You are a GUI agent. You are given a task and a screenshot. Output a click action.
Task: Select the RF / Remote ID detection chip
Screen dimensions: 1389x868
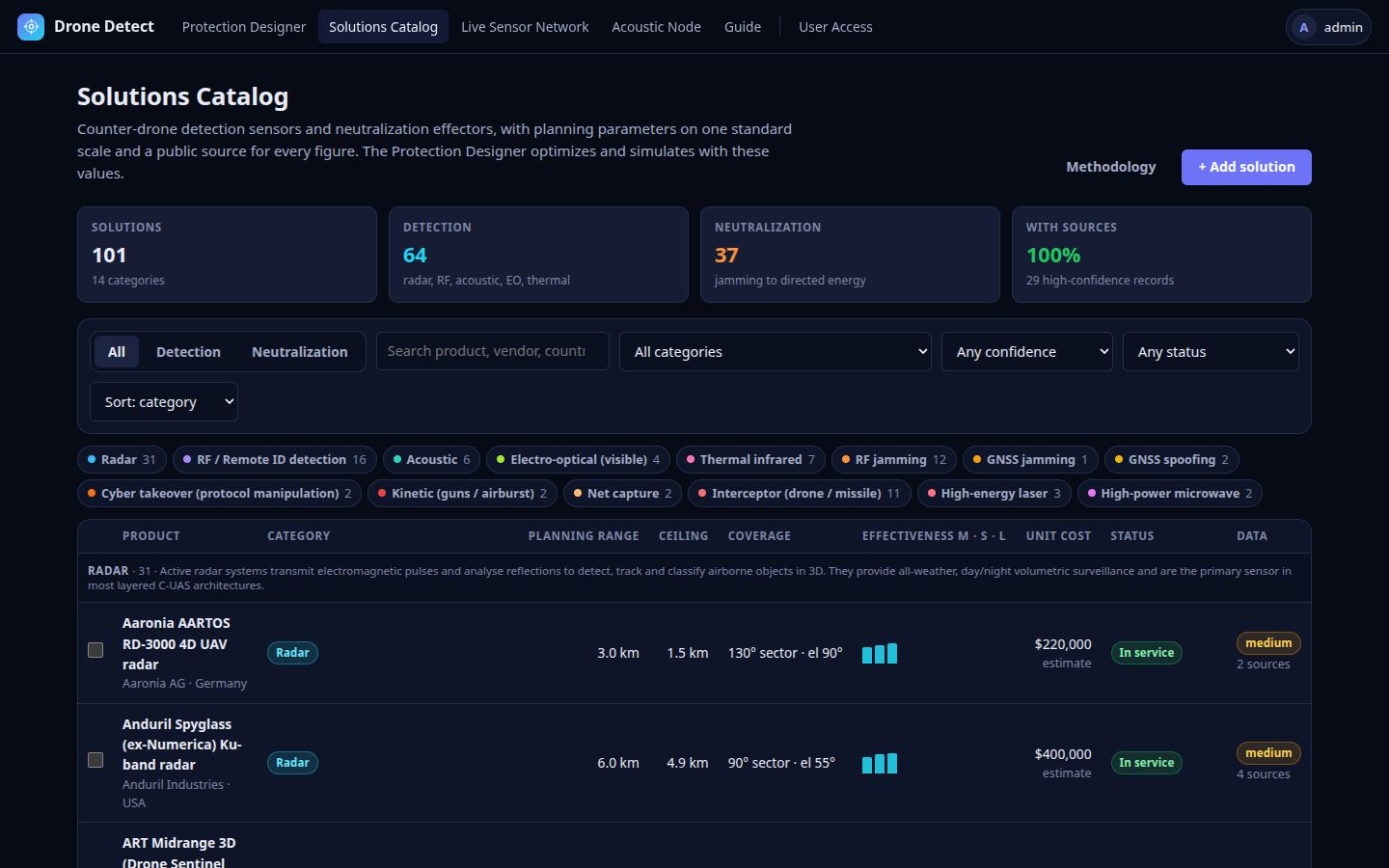pos(275,460)
